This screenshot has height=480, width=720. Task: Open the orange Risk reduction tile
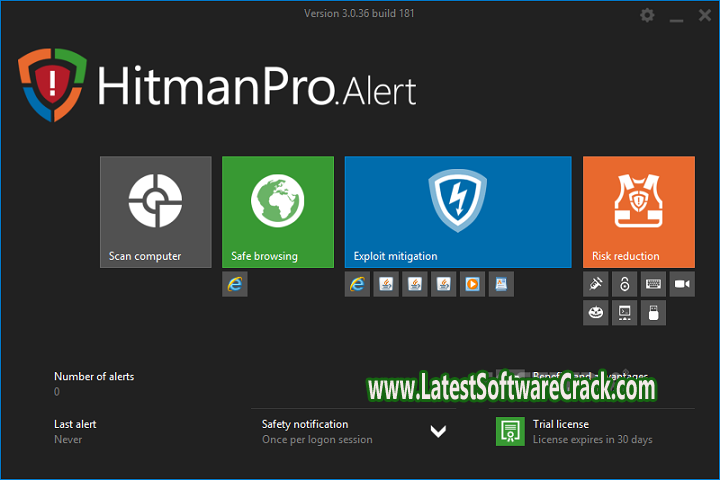[x=638, y=211]
